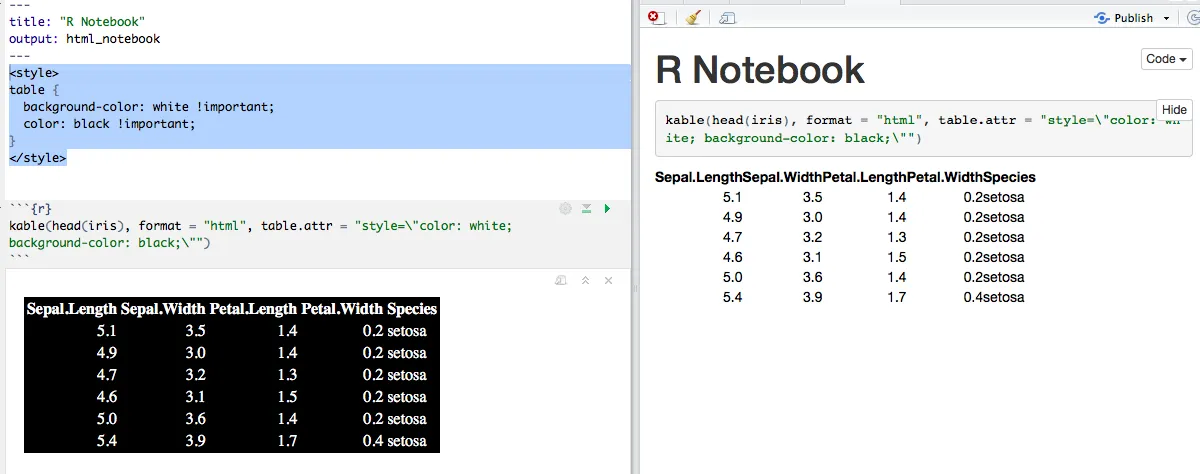Click the R Notebook heading in preview
This screenshot has height=474, width=1200.
[760, 70]
